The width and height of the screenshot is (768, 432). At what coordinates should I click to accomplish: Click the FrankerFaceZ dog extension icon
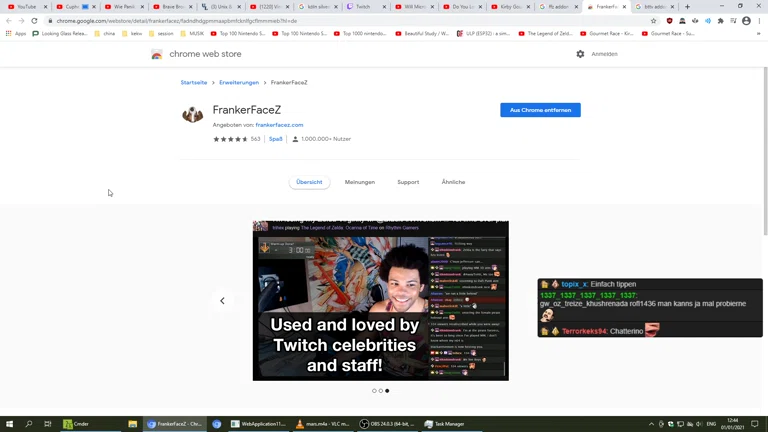coord(192,115)
